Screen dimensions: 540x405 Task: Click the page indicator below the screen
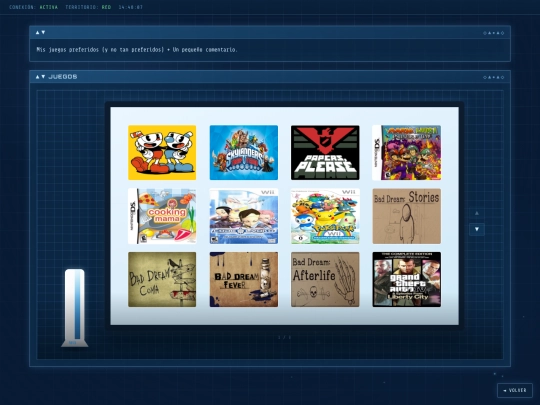click(x=284, y=337)
